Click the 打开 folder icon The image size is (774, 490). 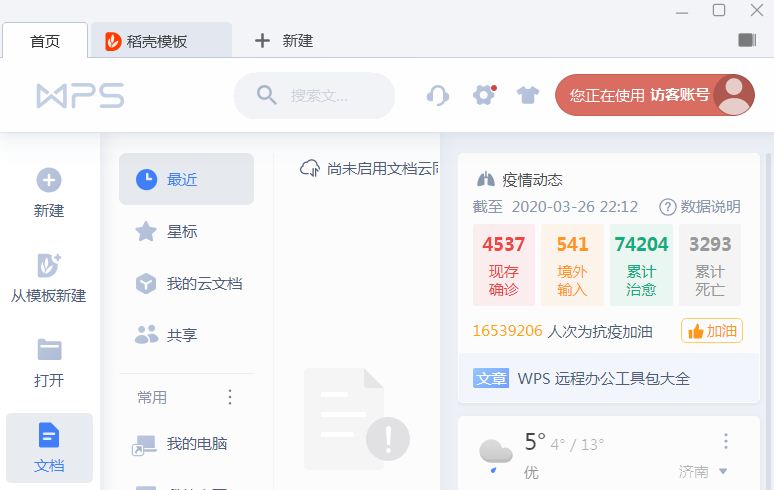click(x=49, y=349)
